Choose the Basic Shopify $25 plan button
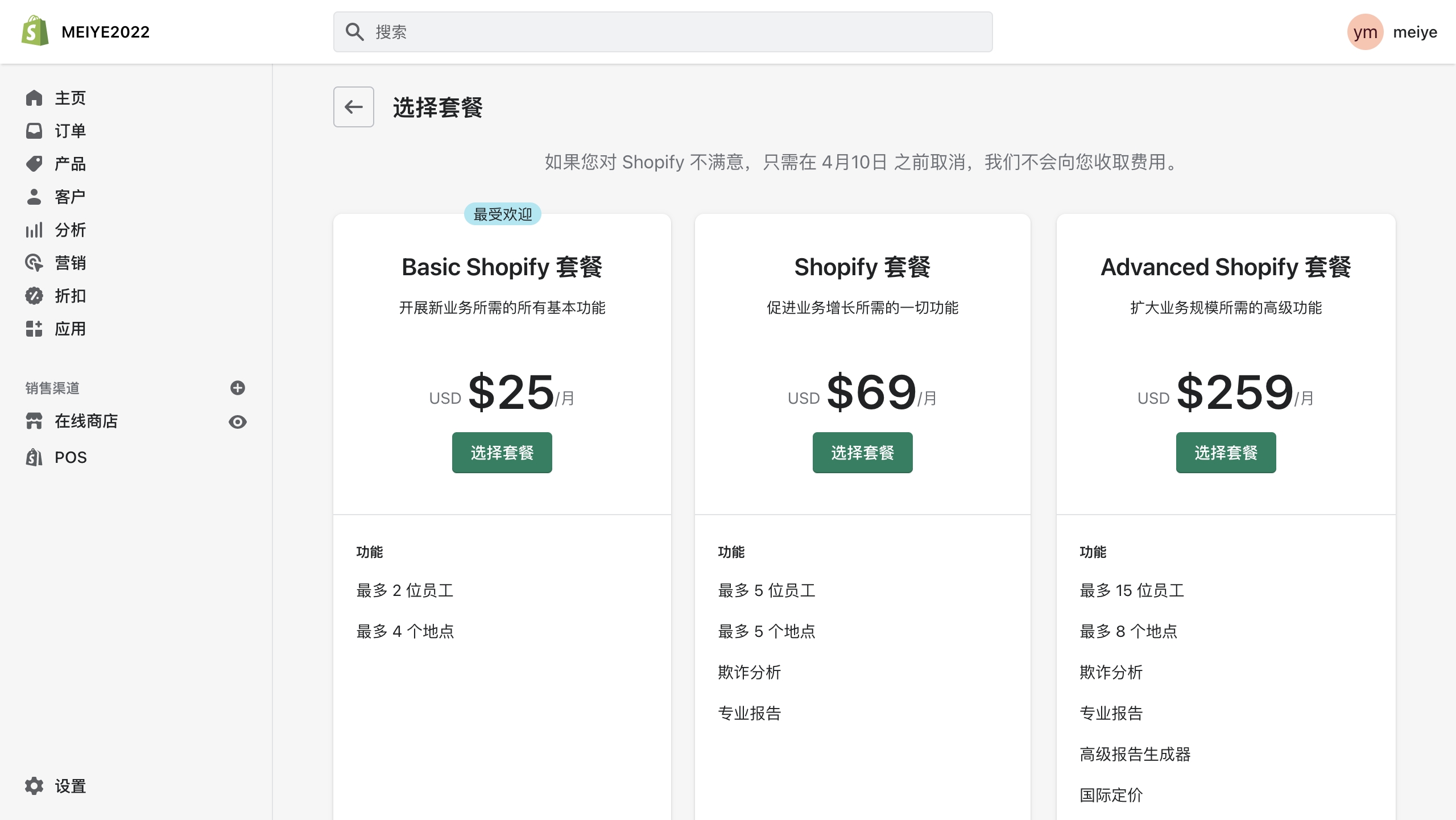Image resolution: width=1456 pixels, height=820 pixels. [x=502, y=453]
